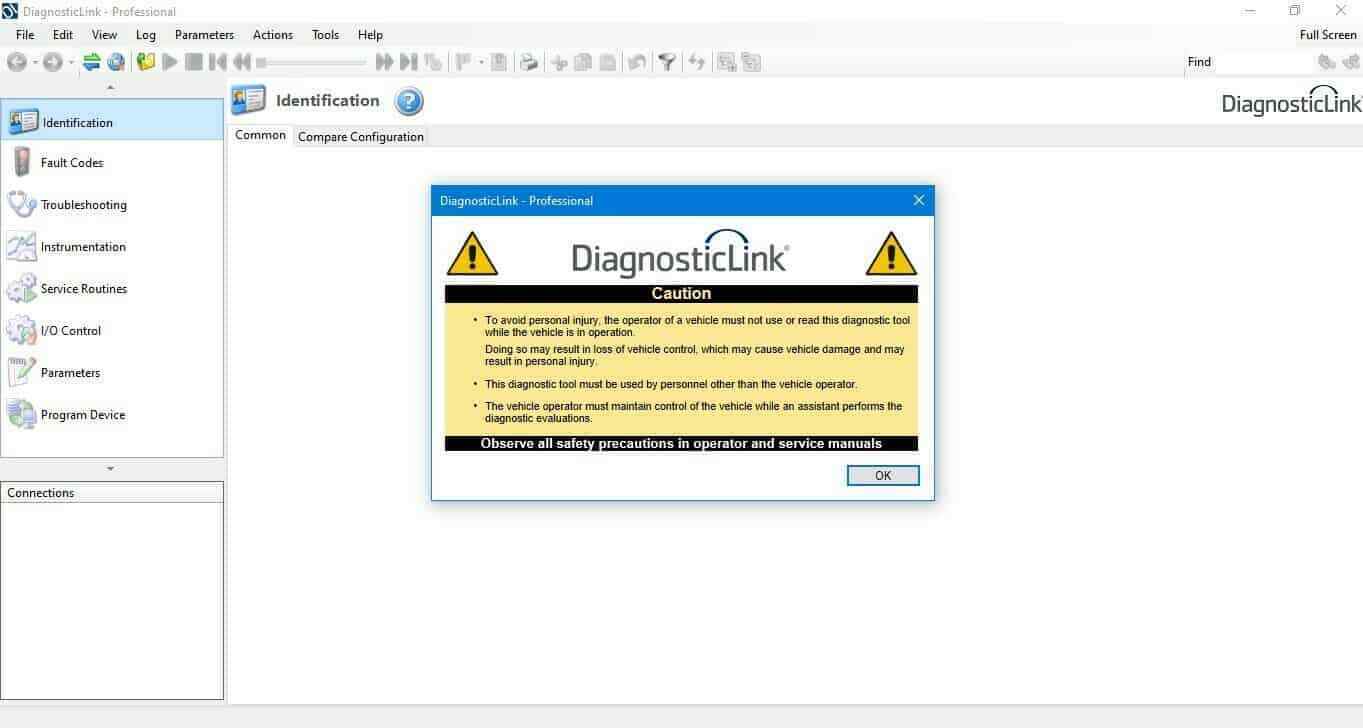Switch to the Compare Configuration tab

(x=361, y=137)
